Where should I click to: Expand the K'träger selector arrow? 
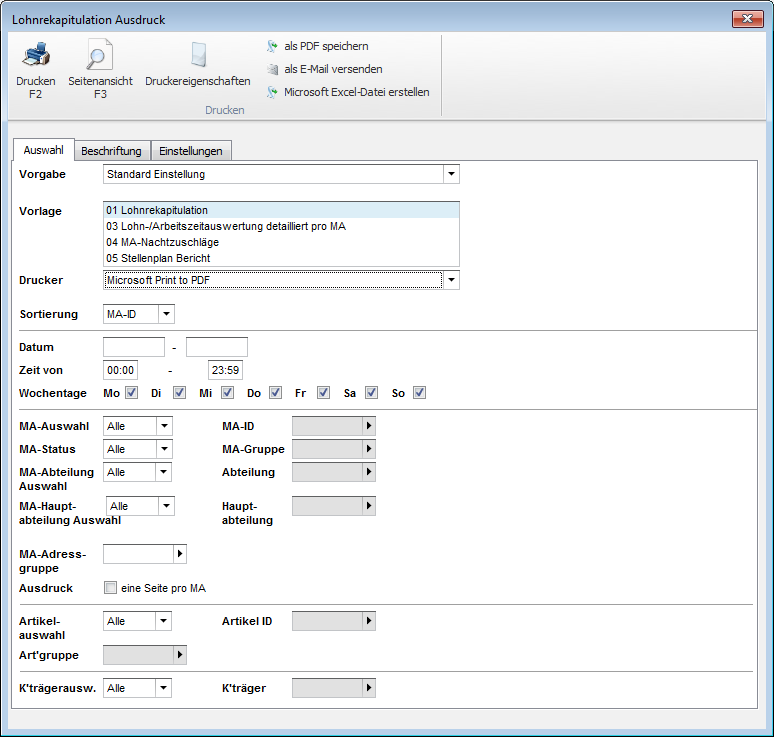[369, 688]
